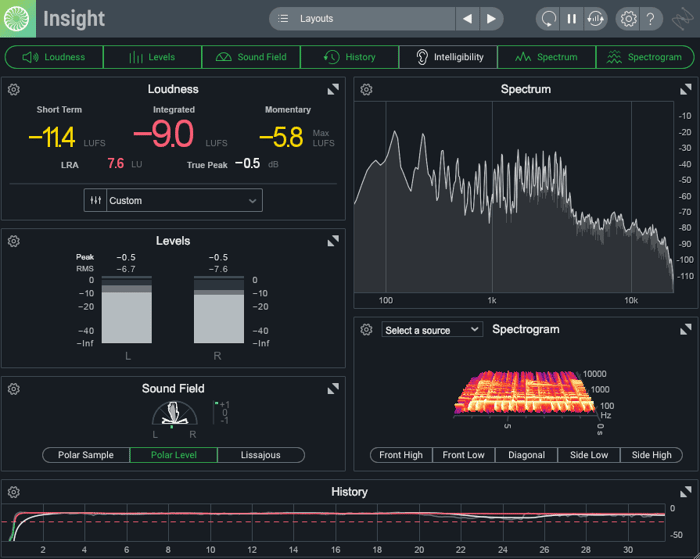Expand the Levels panel to full view
This screenshot has width=700, height=559.
pyautogui.click(x=333, y=242)
